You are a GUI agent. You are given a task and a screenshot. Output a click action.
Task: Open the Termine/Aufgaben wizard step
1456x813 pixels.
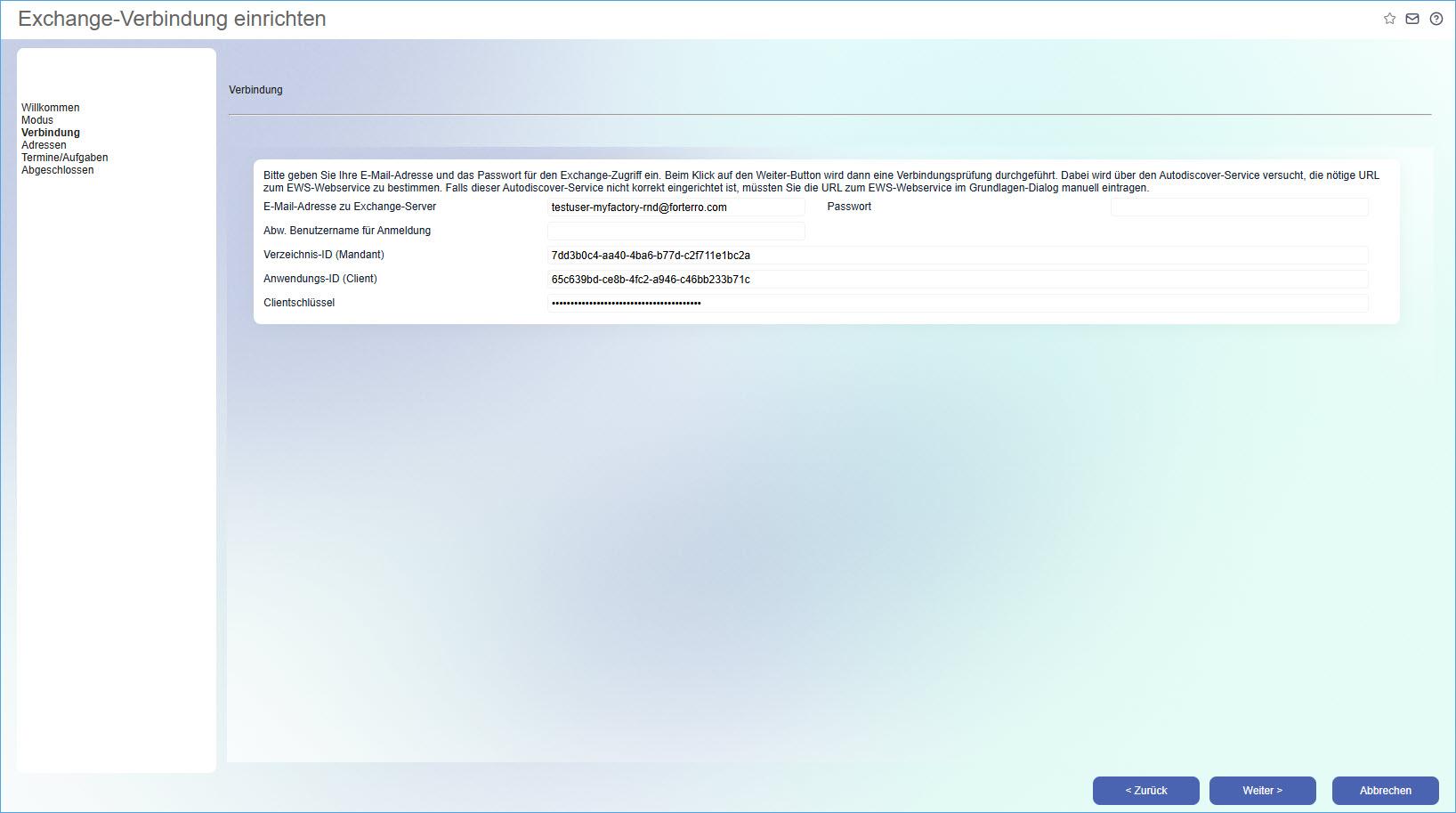pos(65,158)
